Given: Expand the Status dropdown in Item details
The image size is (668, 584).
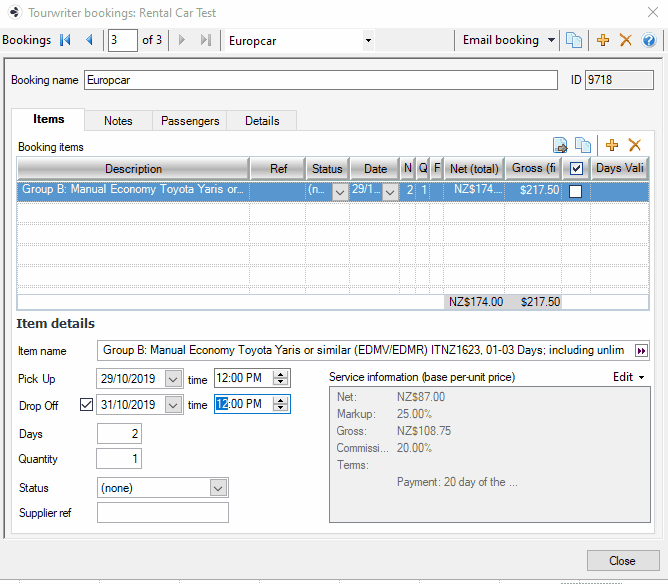Looking at the screenshot, I should 219,488.
